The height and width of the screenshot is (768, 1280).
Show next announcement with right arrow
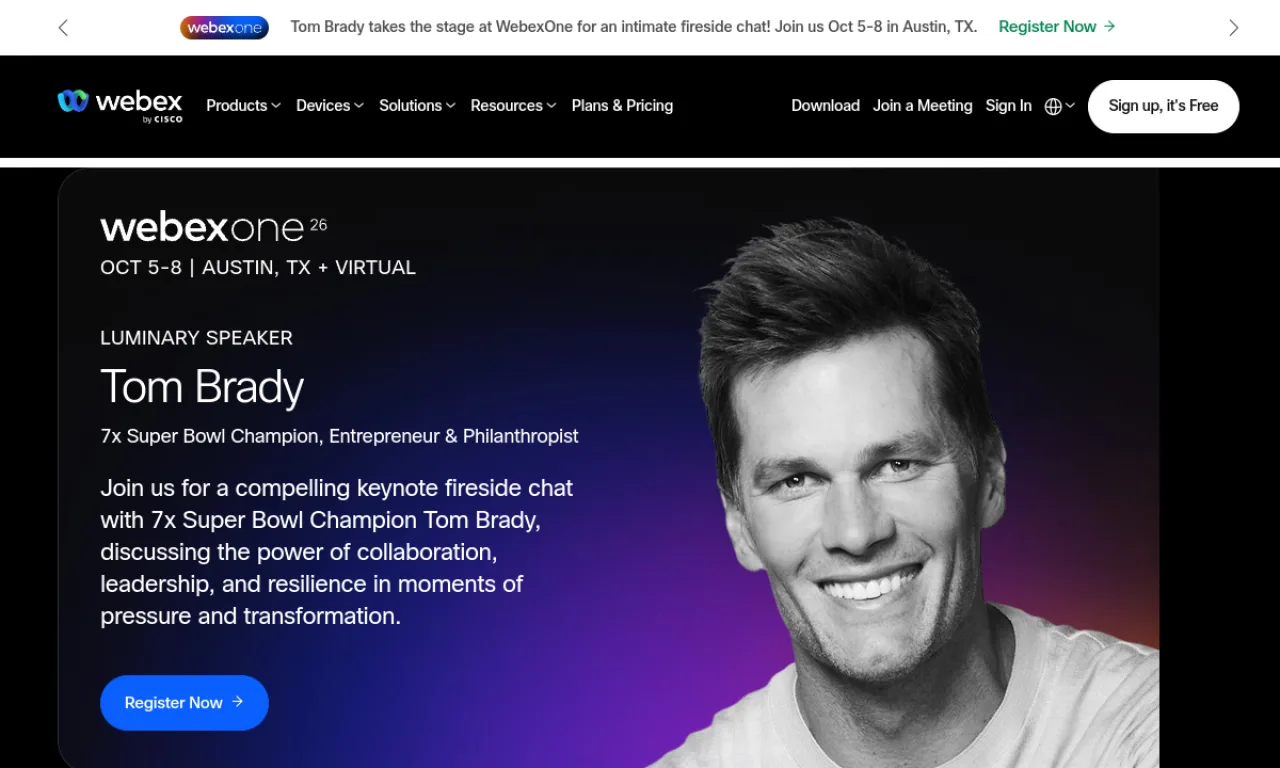1233,28
